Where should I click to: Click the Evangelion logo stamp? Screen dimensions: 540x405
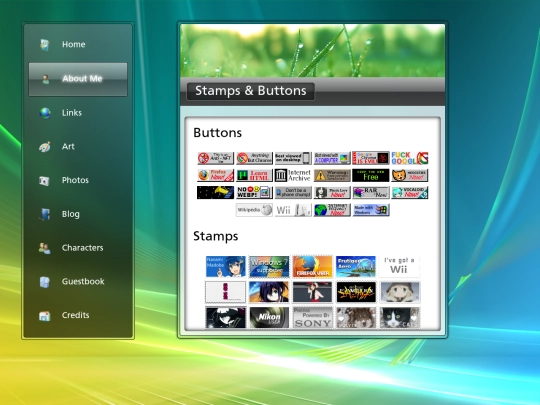(x=356, y=292)
